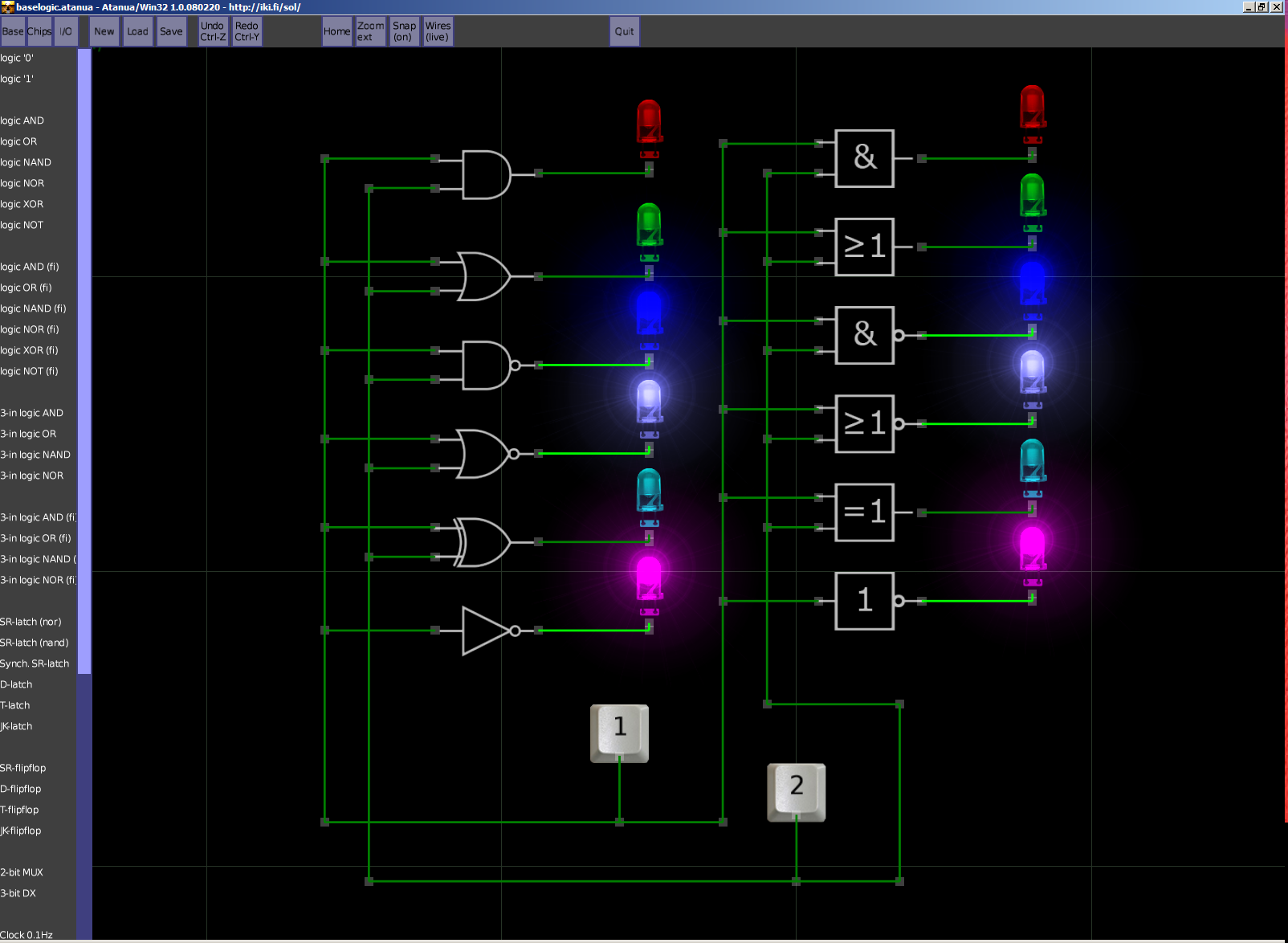Switch to the Chips tab
Image resolution: width=1288 pixels, height=943 pixels.
coord(39,31)
